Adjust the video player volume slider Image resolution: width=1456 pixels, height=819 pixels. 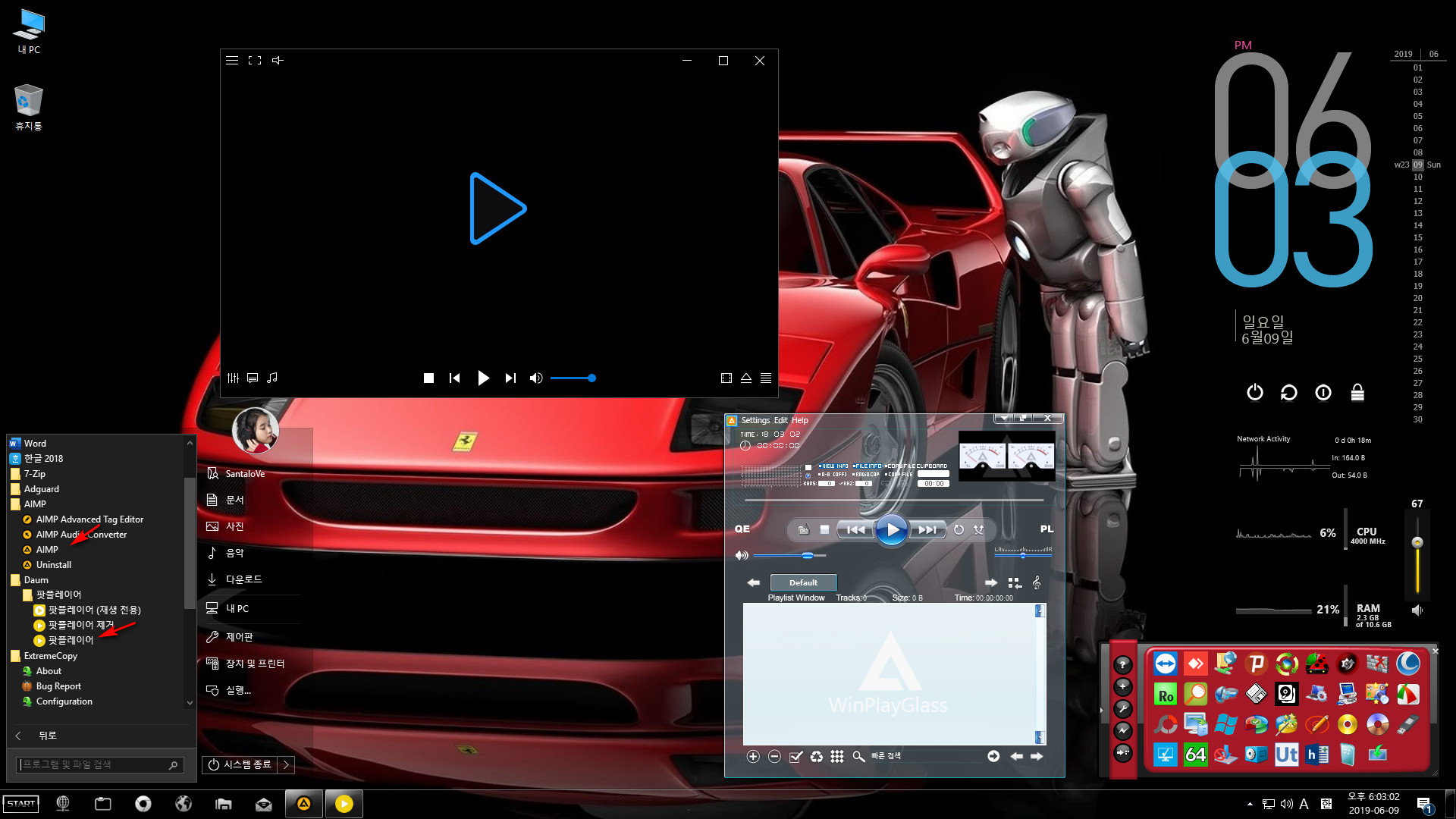(573, 378)
